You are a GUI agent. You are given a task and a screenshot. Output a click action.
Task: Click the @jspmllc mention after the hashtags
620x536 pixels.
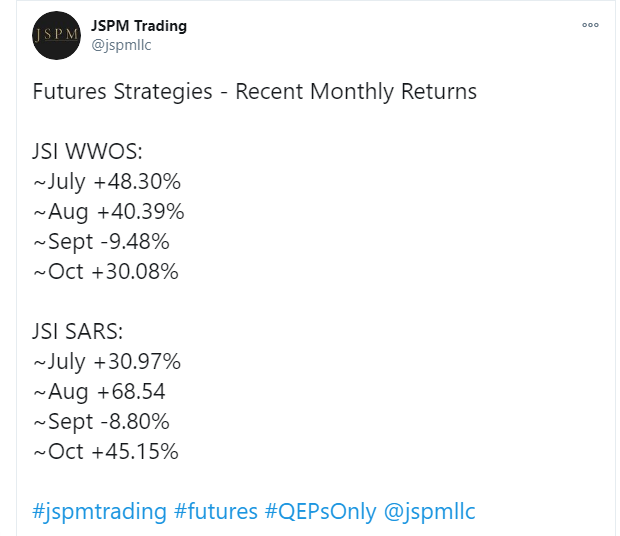tap(429, 511)
